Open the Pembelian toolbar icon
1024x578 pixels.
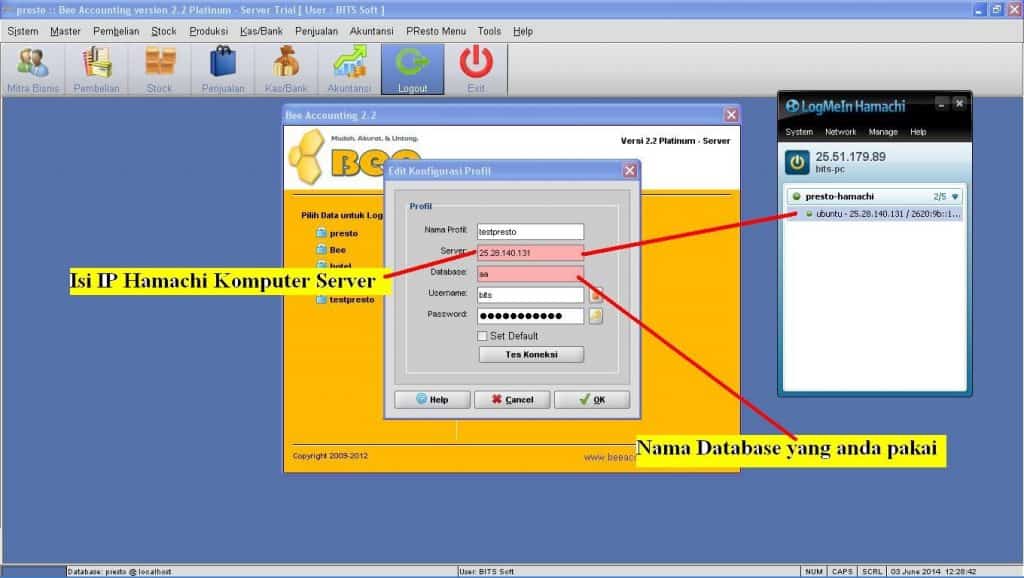point(97,64)
